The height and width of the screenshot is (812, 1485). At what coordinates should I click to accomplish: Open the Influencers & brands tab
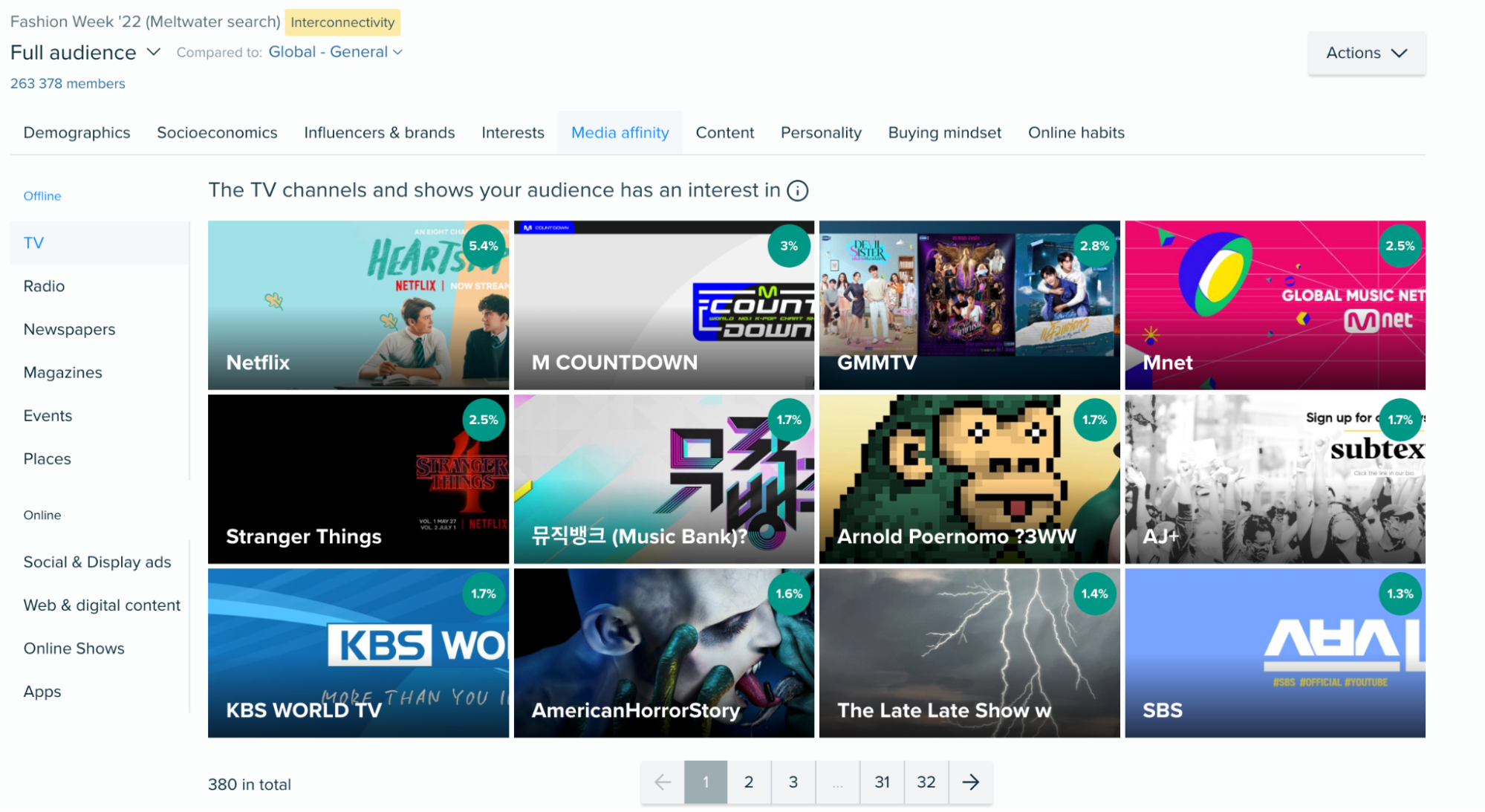point(379,132)
